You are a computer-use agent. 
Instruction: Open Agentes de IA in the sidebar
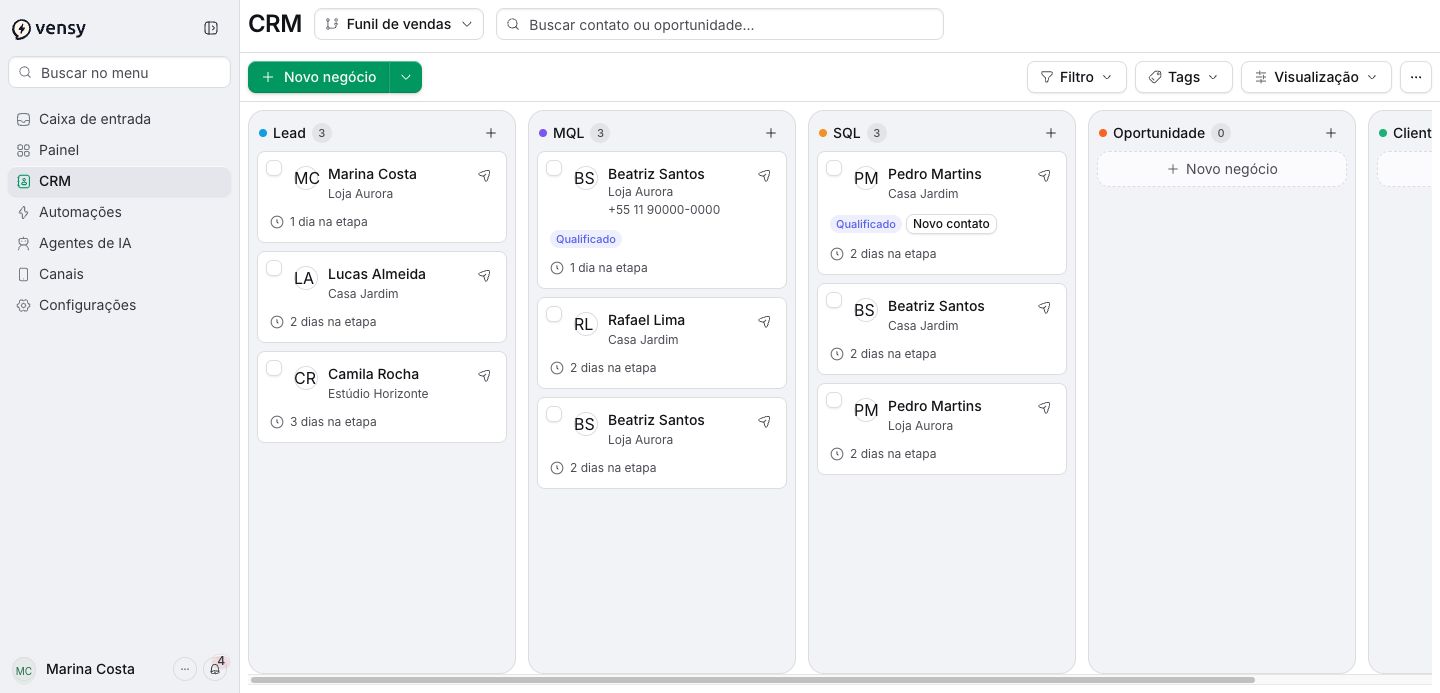[119, 243]
